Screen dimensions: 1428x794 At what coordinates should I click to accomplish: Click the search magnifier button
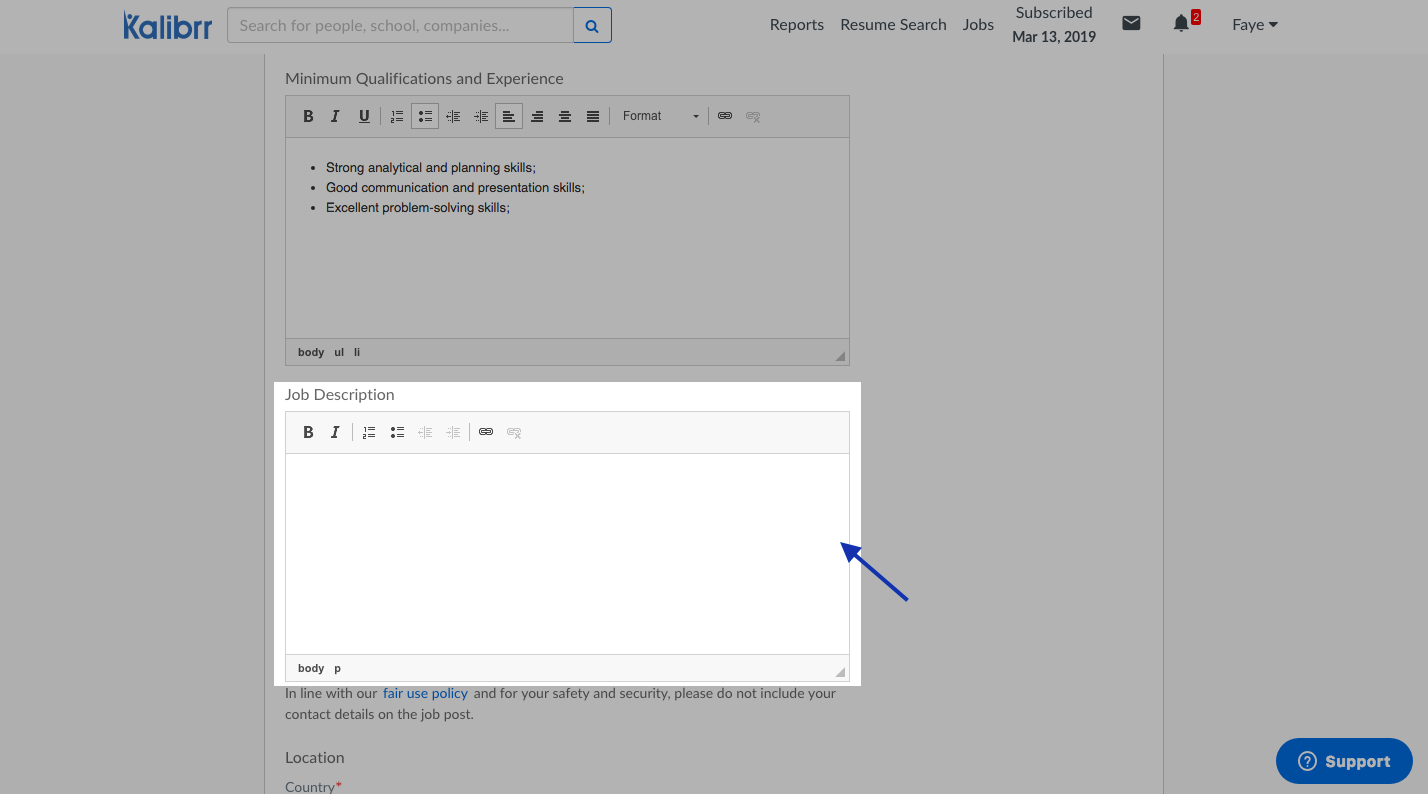592,26
